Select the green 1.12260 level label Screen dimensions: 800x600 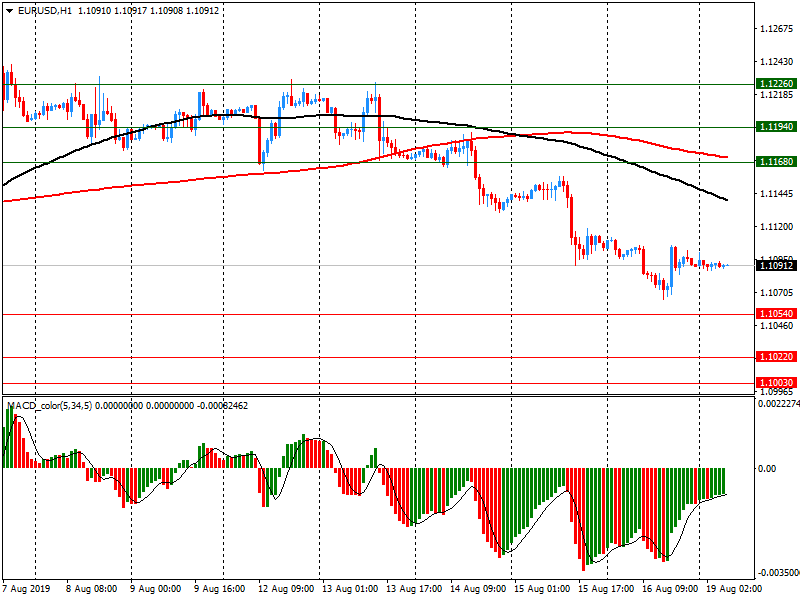[x=776, y=84]
